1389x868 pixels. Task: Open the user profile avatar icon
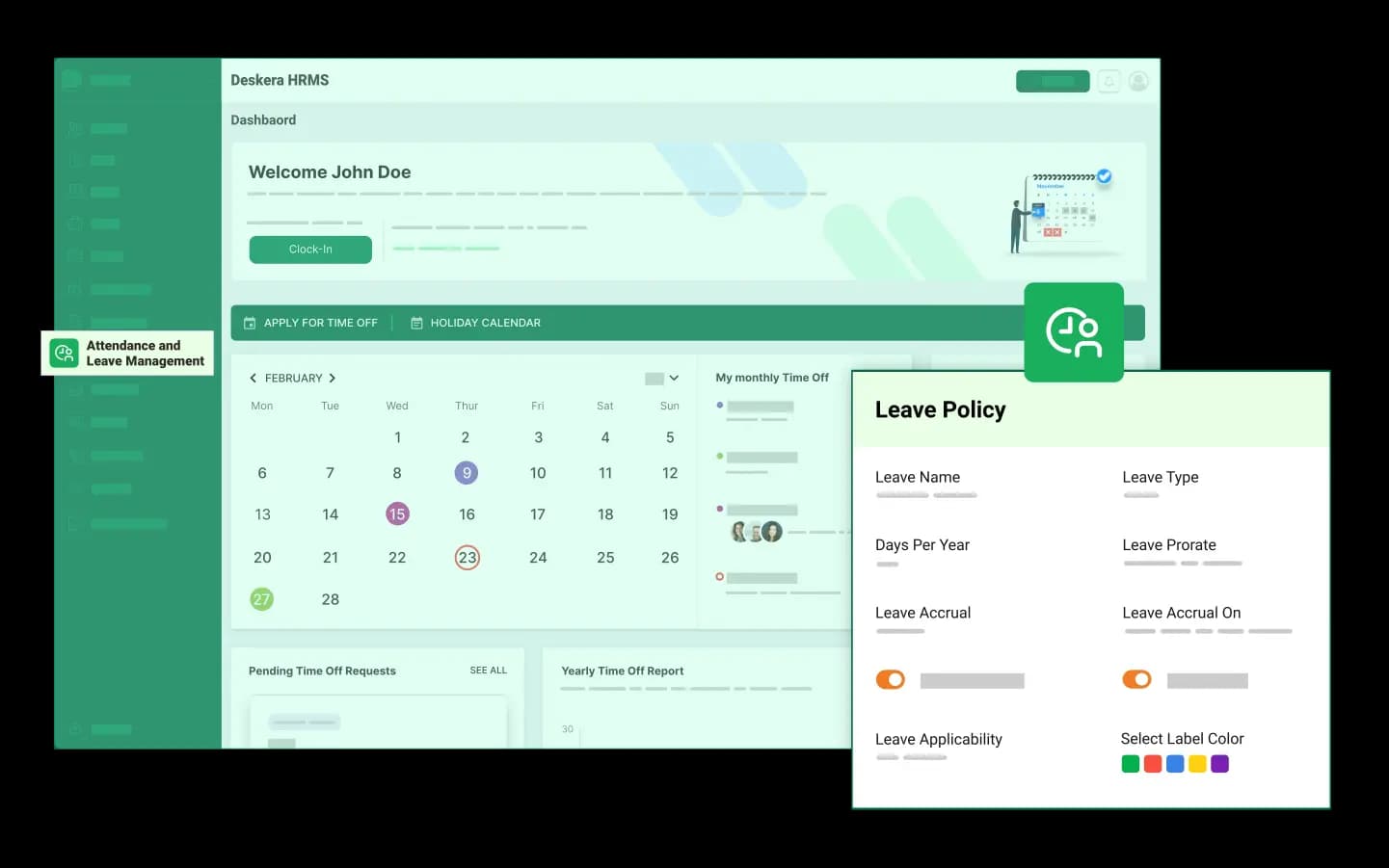[1138, 82]
